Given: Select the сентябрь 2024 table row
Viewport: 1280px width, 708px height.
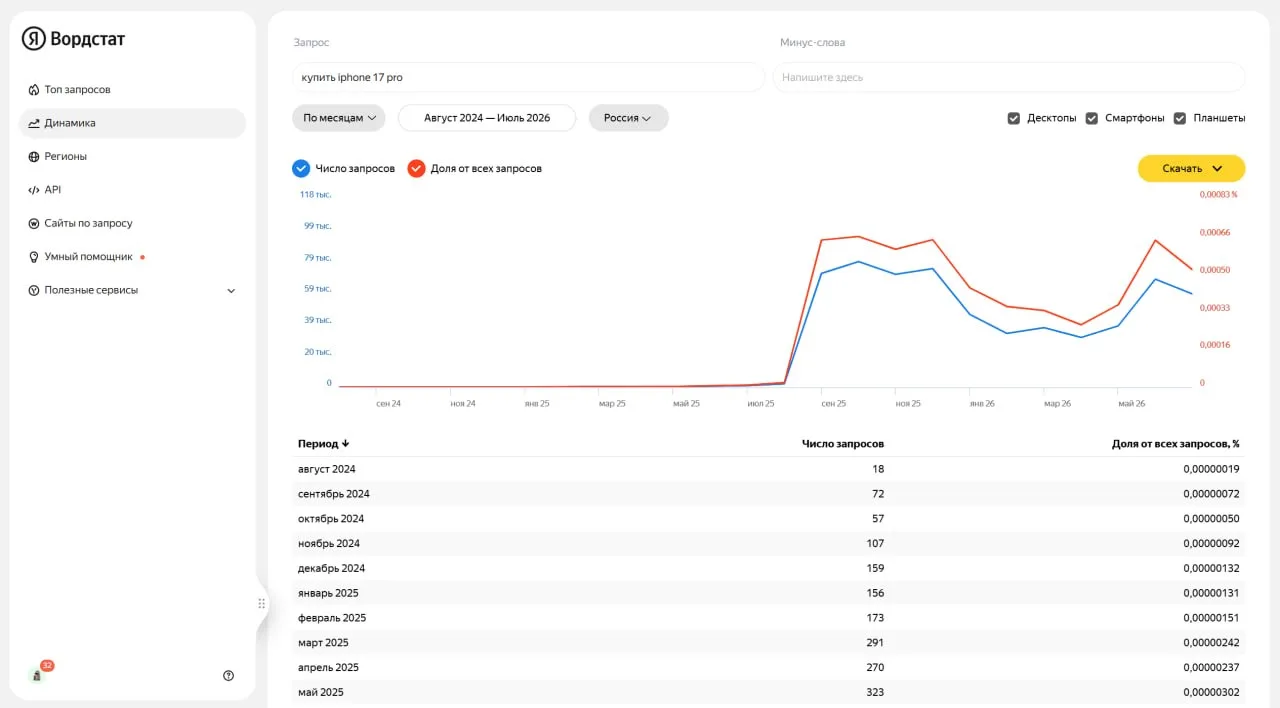Looking at the screenshot, I should 769,494.
